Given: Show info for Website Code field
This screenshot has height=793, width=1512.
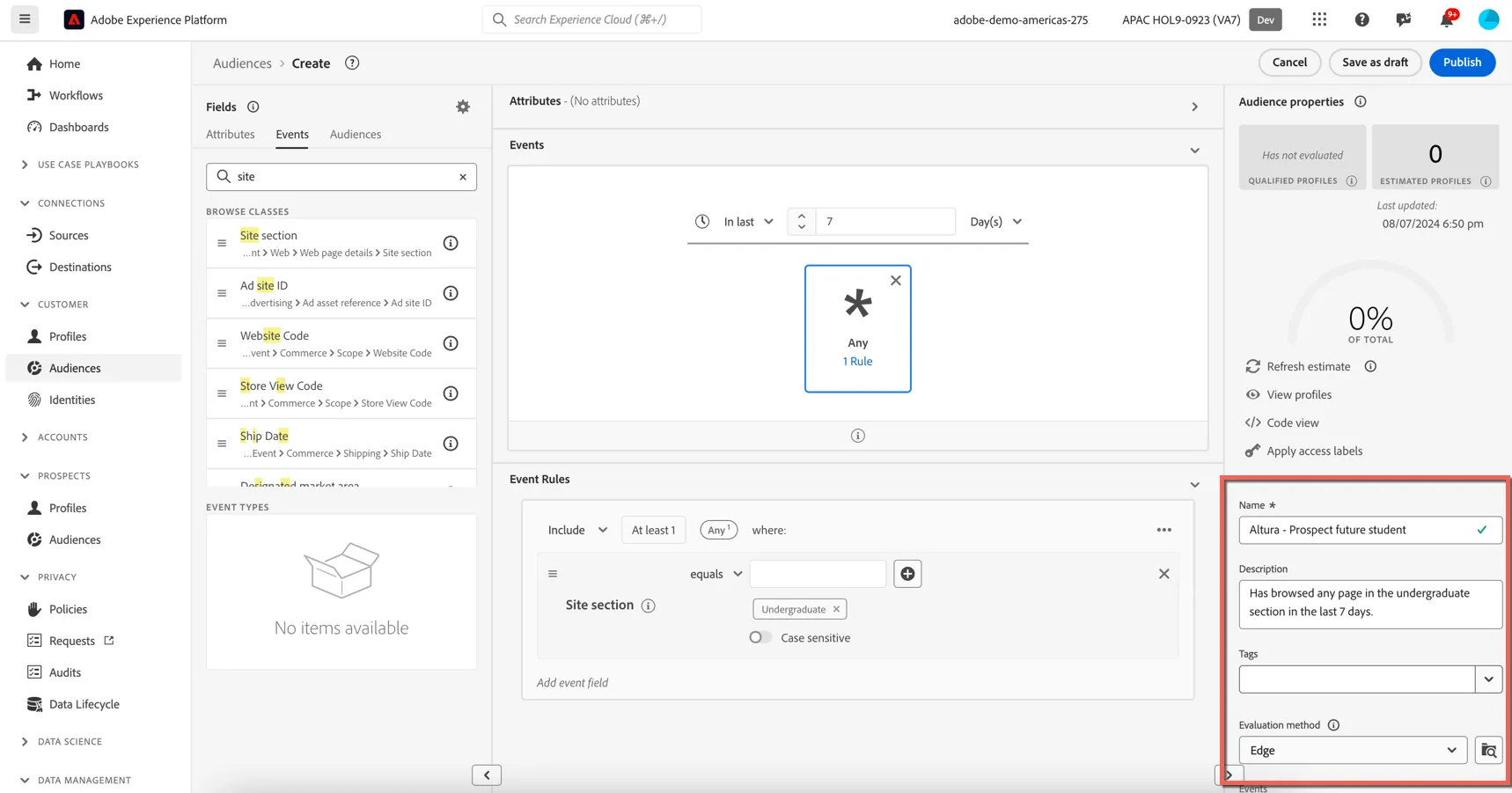Looking at the screenshot, I should pos(451,343).
